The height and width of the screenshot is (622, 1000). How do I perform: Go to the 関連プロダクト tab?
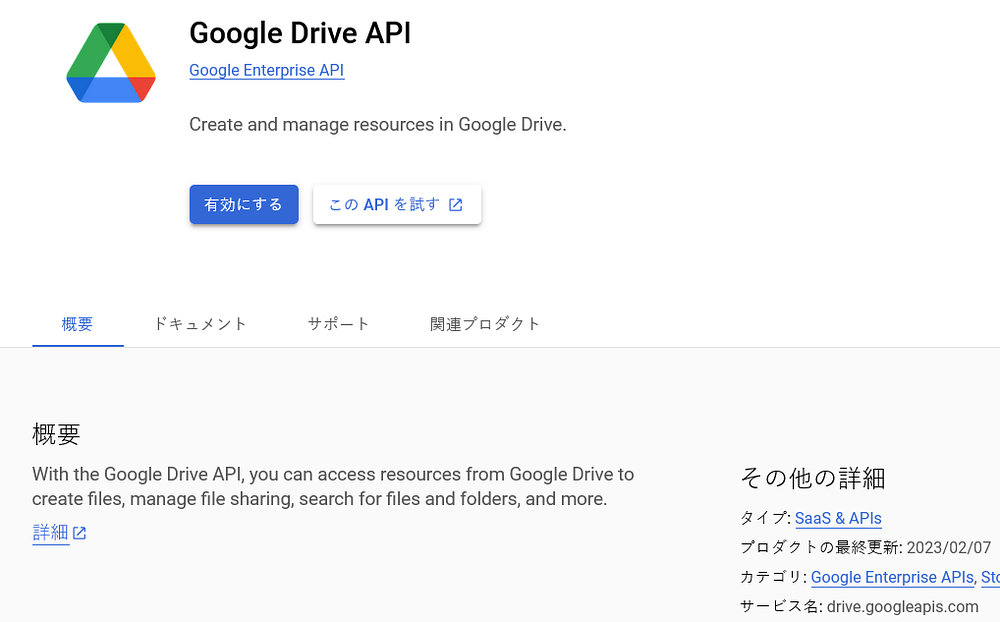pos(485,324)
